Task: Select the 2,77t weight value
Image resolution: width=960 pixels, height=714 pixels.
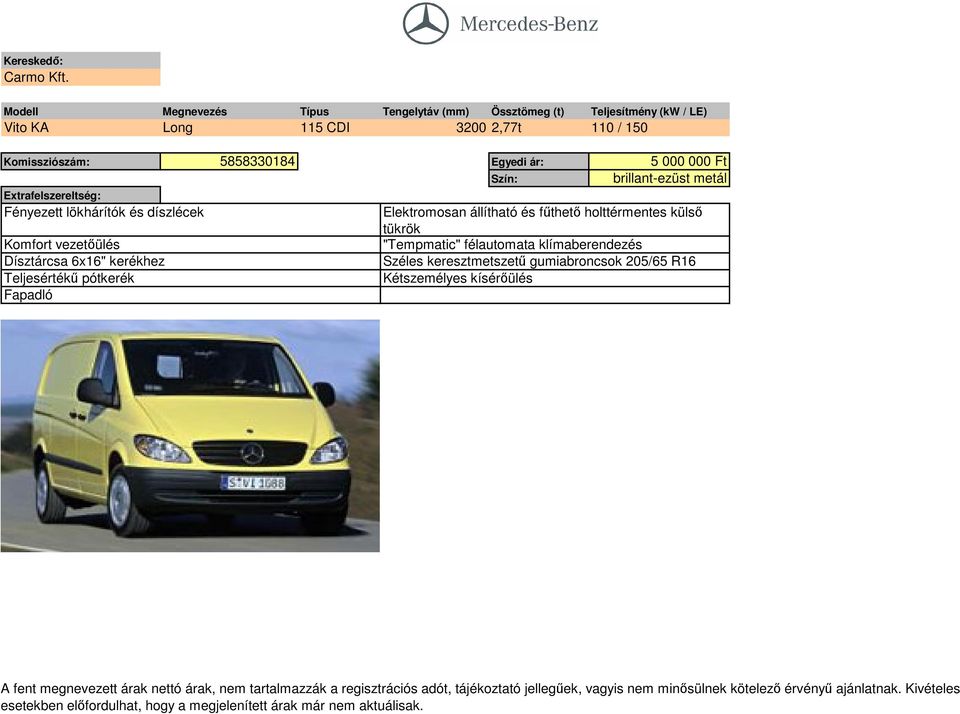Action: click(x=506, y=127)
